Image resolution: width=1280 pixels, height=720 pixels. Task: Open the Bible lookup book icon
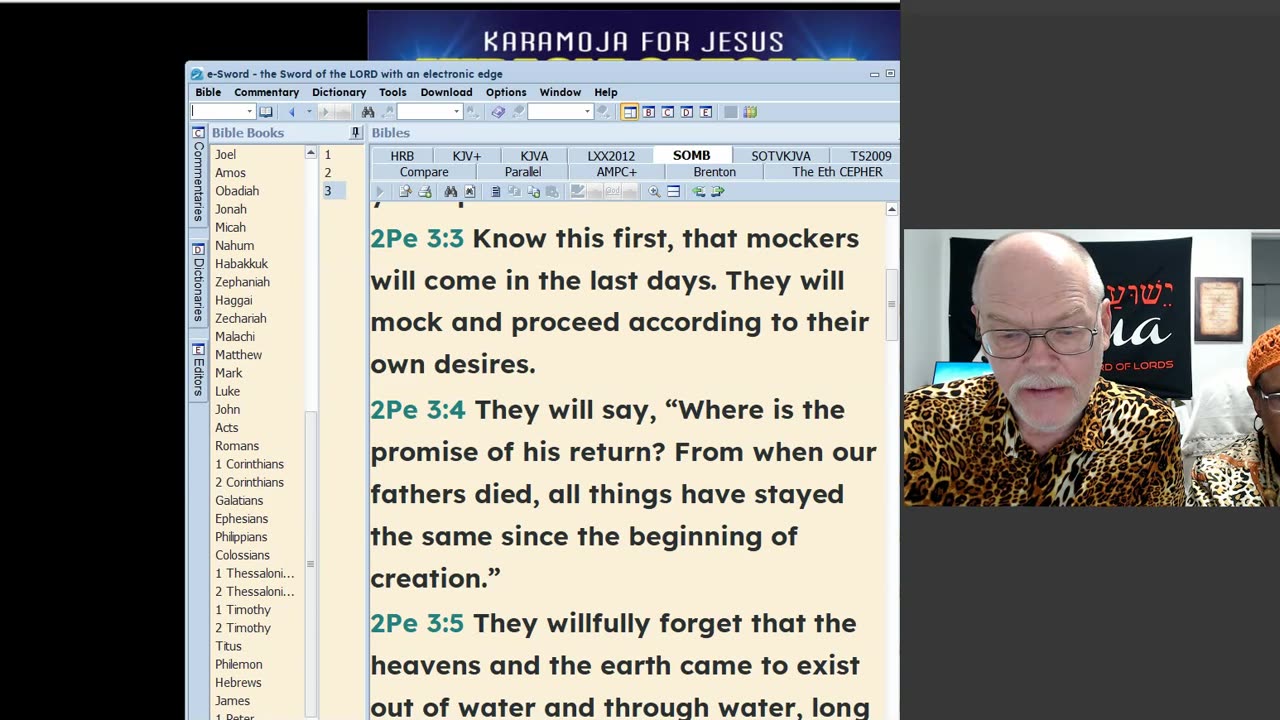coord(266,112)
